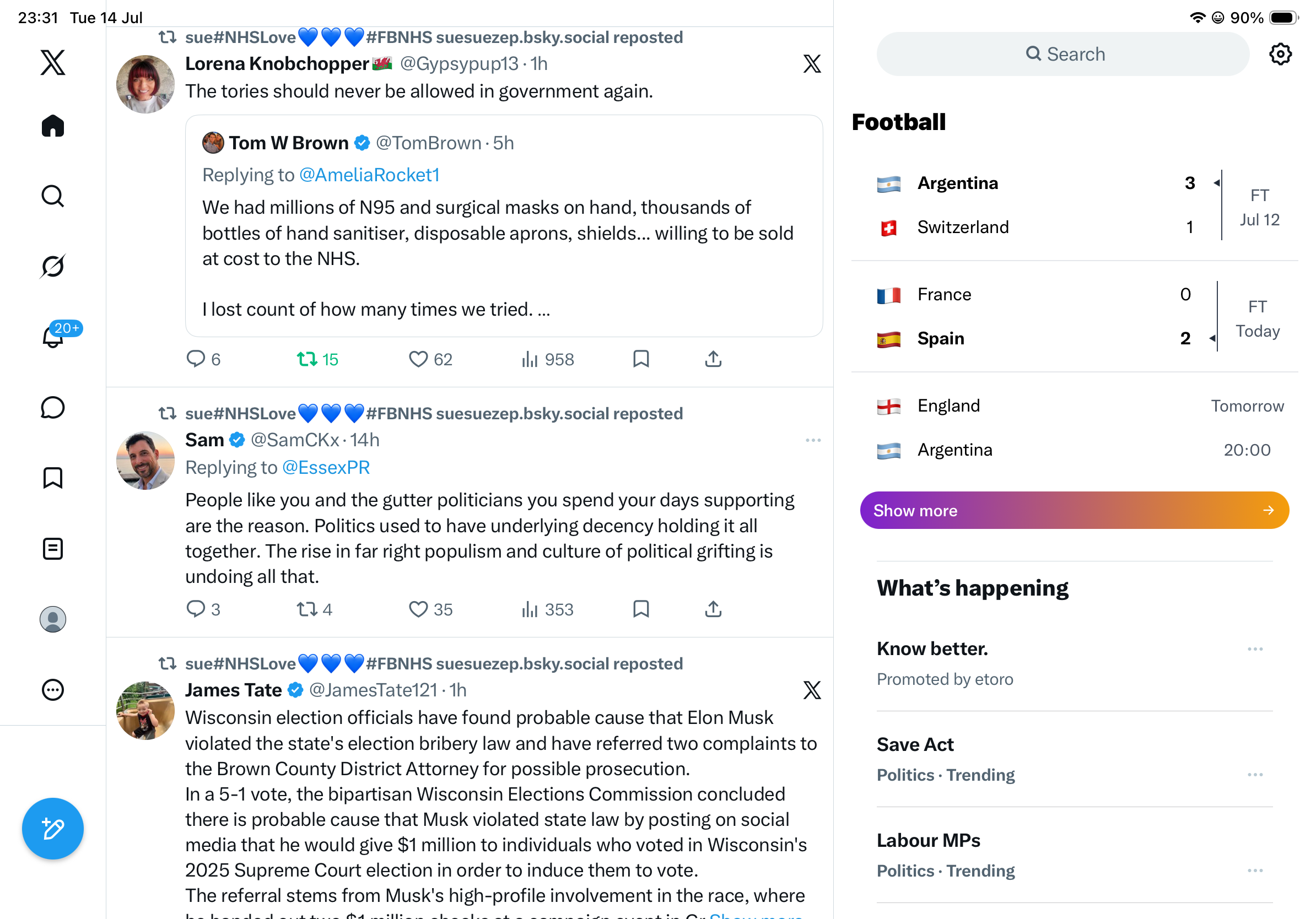Undo repost on post with 15 reposts
Screen dimensions: 1316x919
[317, 359]
